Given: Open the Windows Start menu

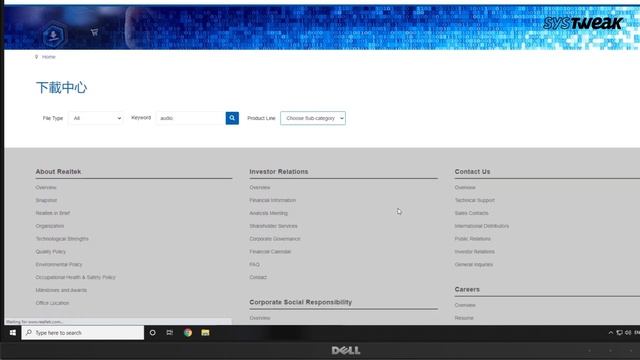Looking at the screenshot, I should (13, 333).
